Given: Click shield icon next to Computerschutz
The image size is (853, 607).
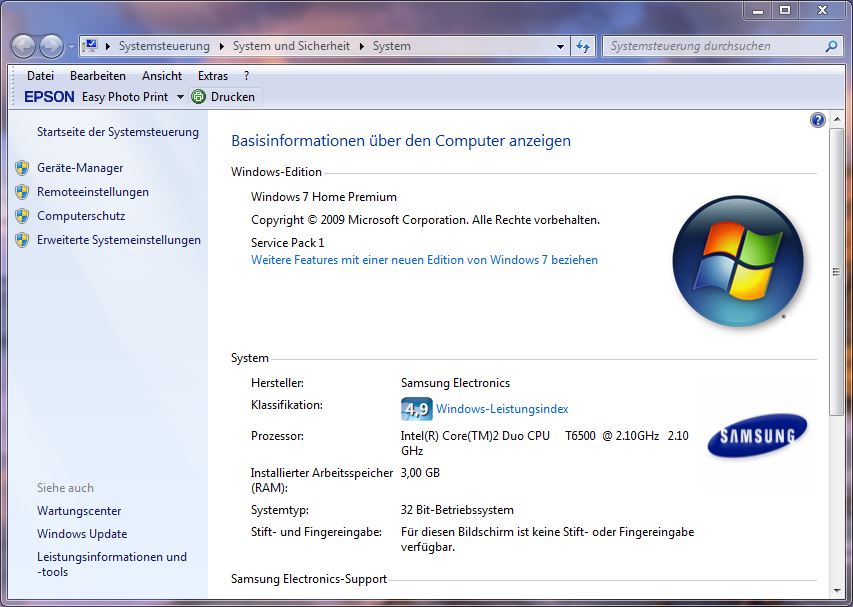Looking at the screenshot, I should 22,216.
